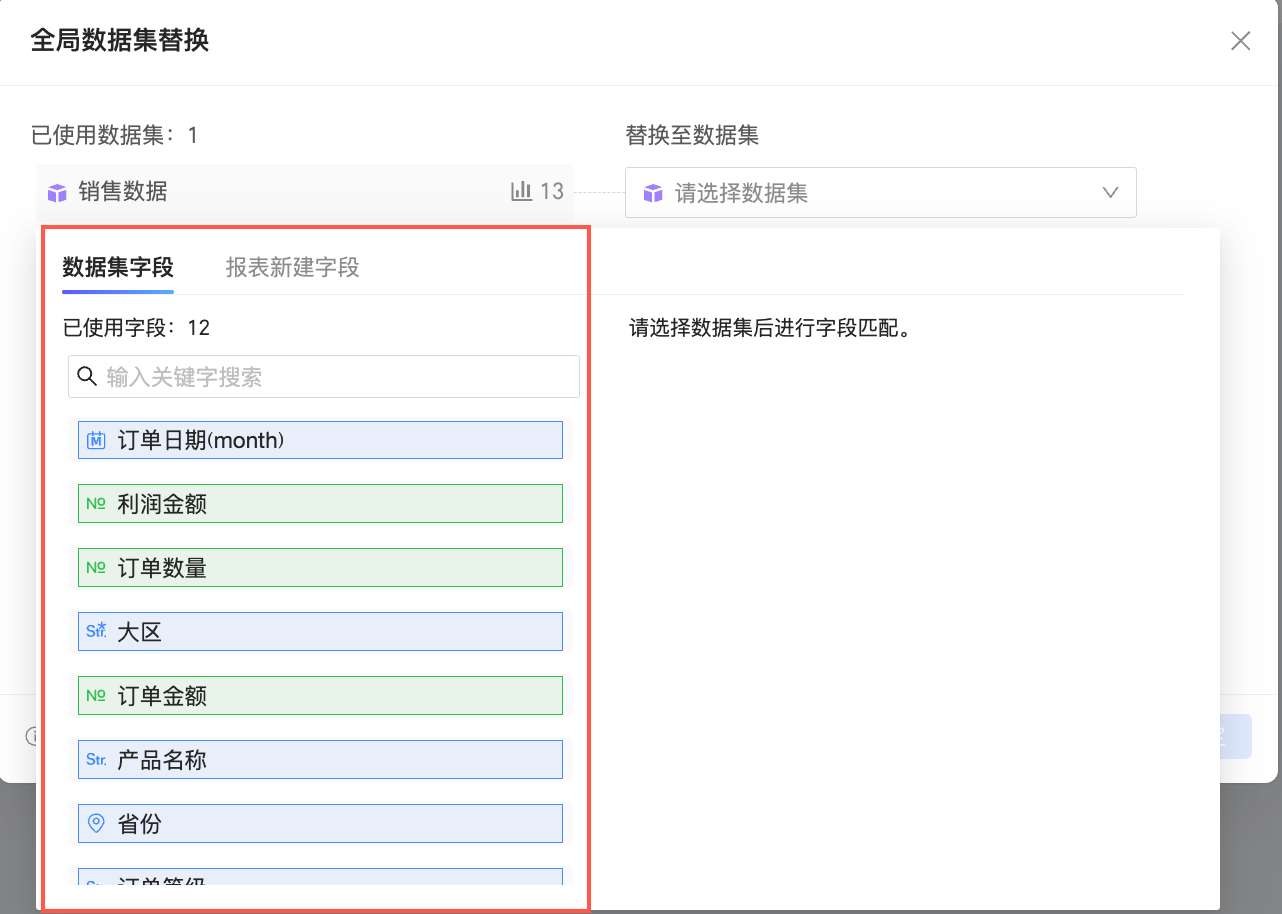Viewport: 1282px width, 914px height.
Task: Click the 全局数据集替换 dialog title
Action: pyautogui.click(x=120, y=41)
